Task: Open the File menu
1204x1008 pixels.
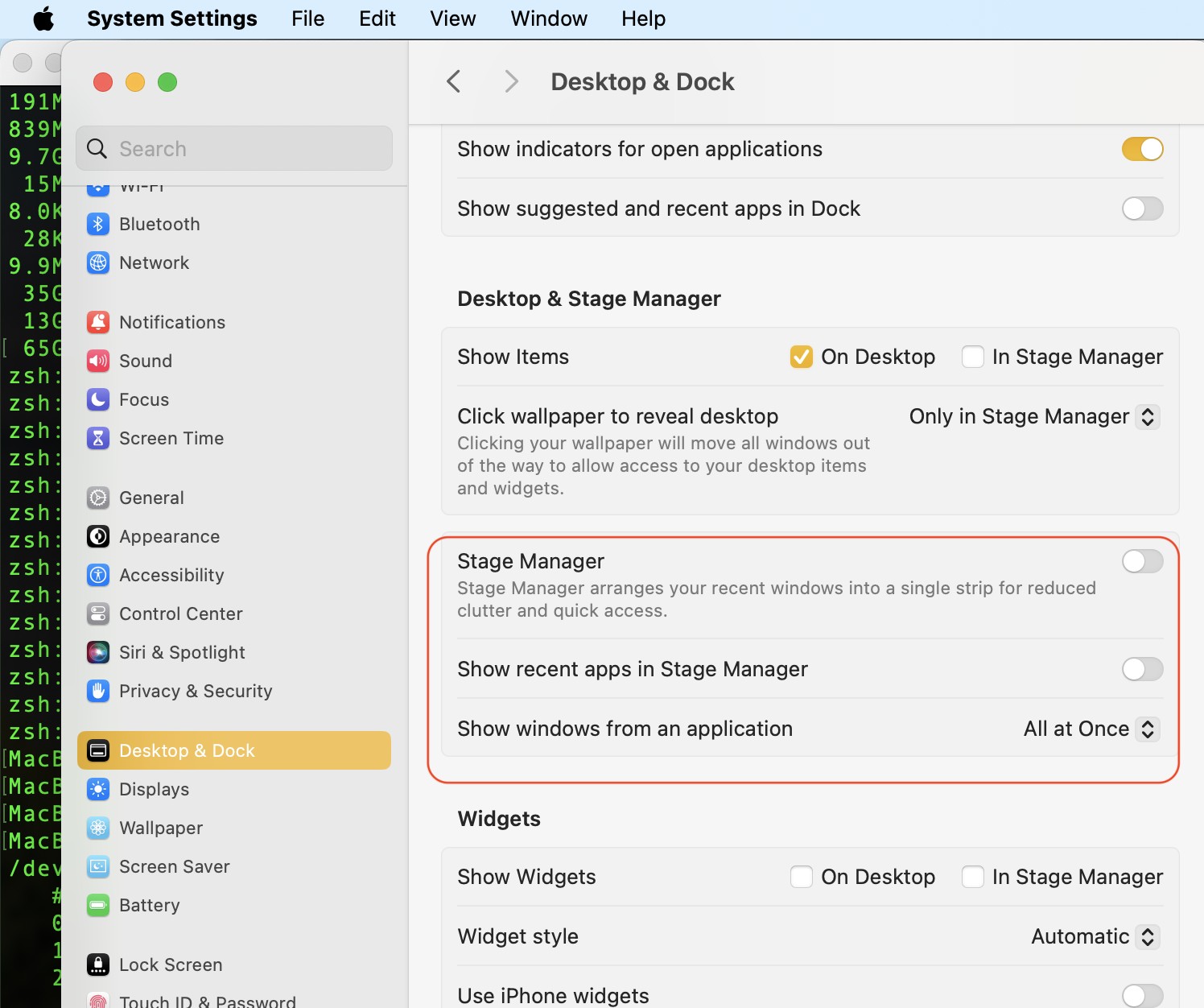Action: 308,19
